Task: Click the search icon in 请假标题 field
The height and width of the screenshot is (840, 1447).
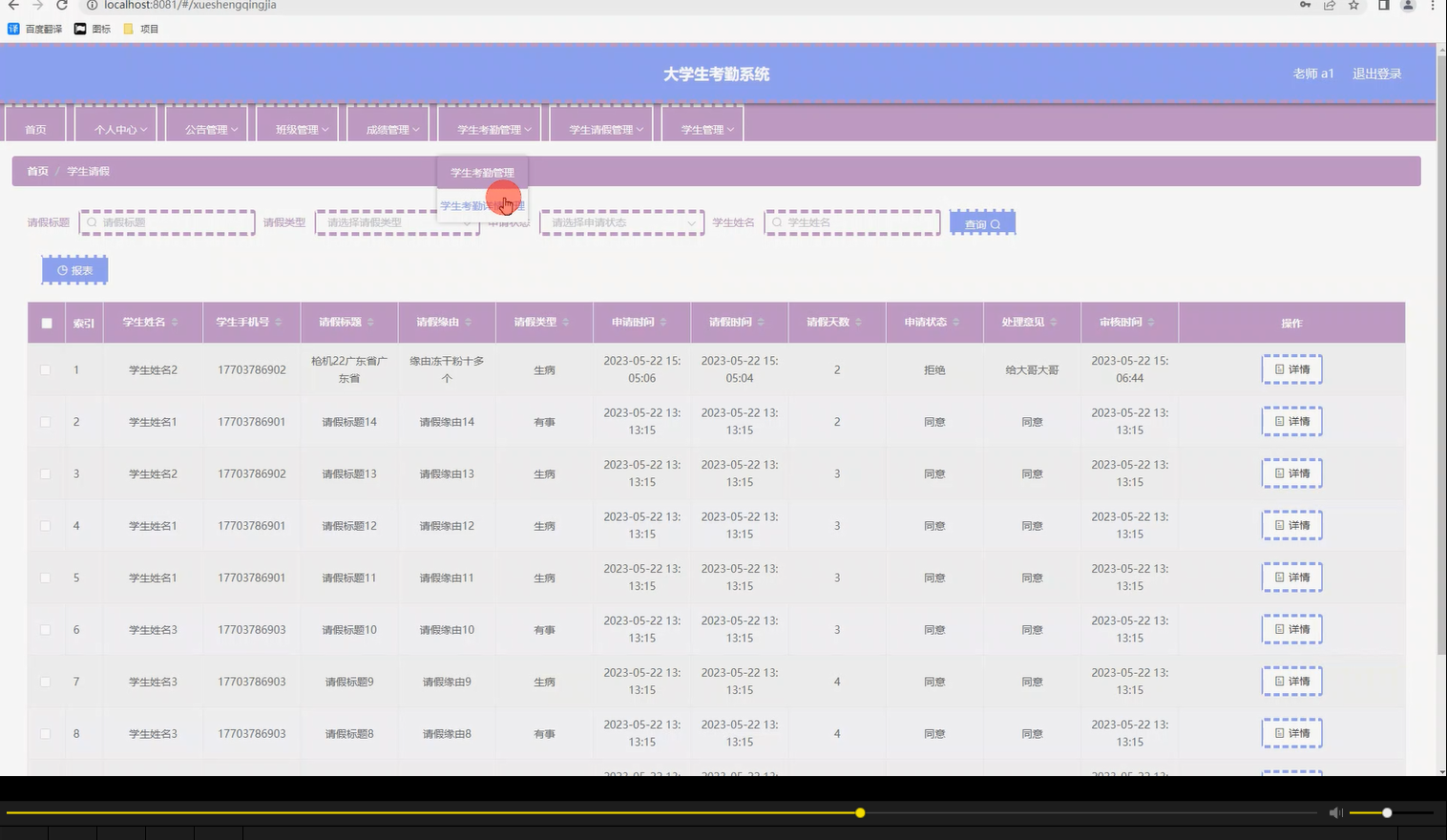Action: pyautogui.click(x=93, y=222)
